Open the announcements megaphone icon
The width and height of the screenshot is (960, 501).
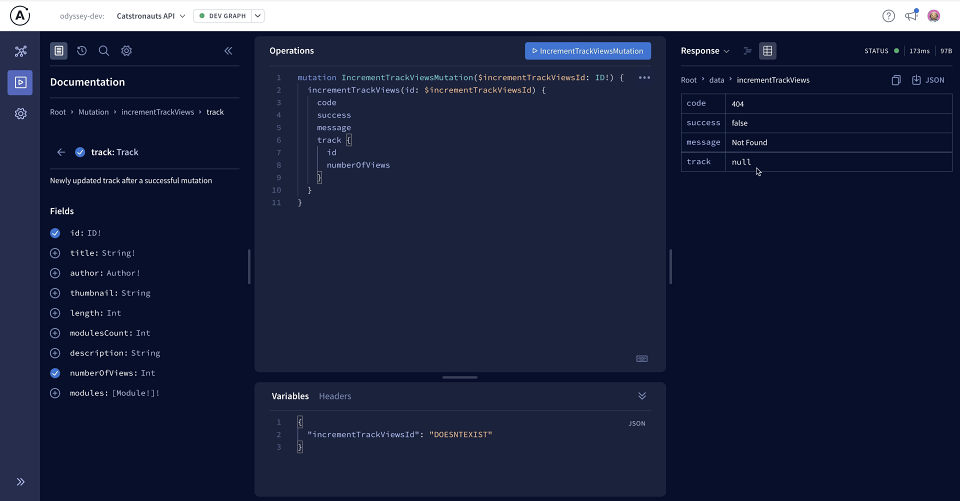(912, 15)
